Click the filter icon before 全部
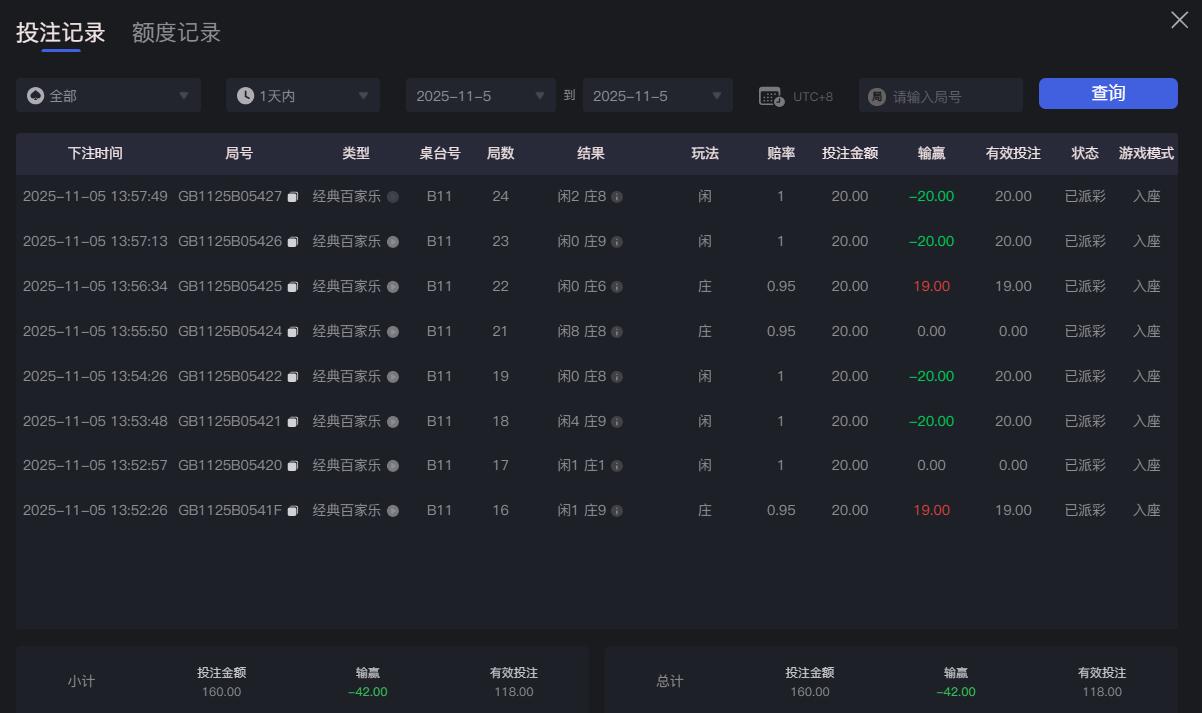 36,94
